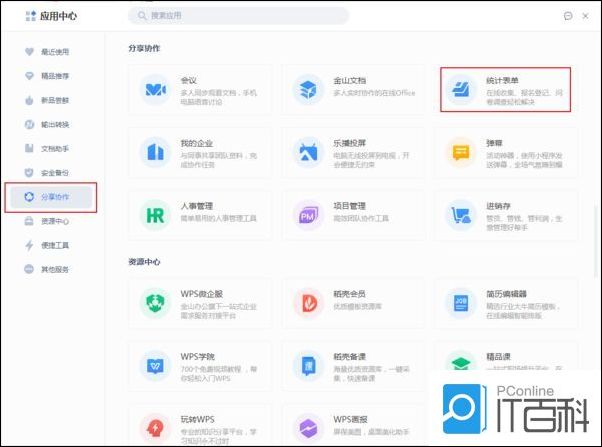Click the 应用中心 grid logo icon

coord(31,16)
